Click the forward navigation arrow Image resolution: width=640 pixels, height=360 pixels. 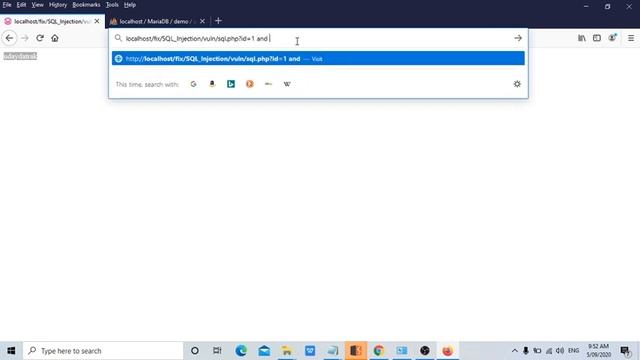(25, 38)
